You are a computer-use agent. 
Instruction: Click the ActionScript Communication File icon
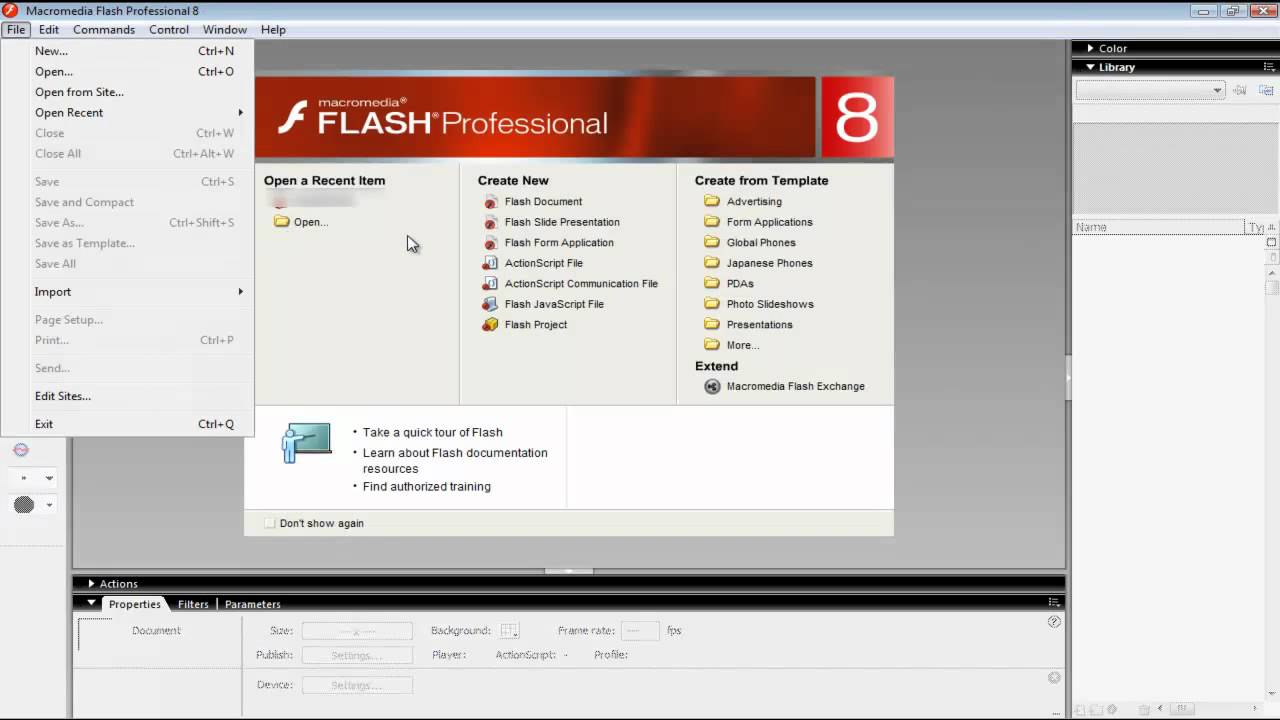(490, 284)
